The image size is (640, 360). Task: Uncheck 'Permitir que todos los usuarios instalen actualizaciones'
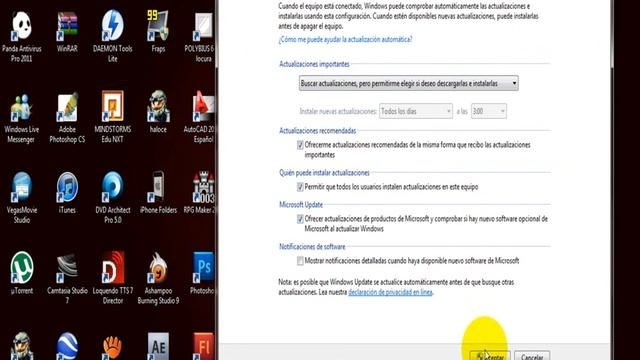300,187
